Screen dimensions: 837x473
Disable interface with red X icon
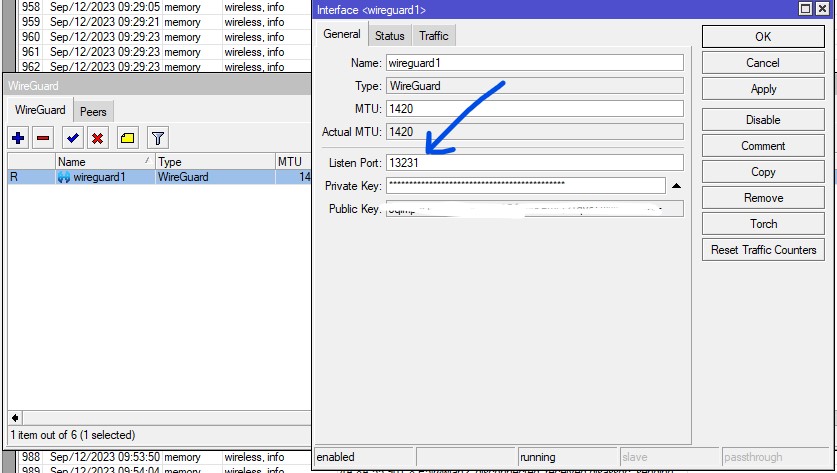coord(98,138)
